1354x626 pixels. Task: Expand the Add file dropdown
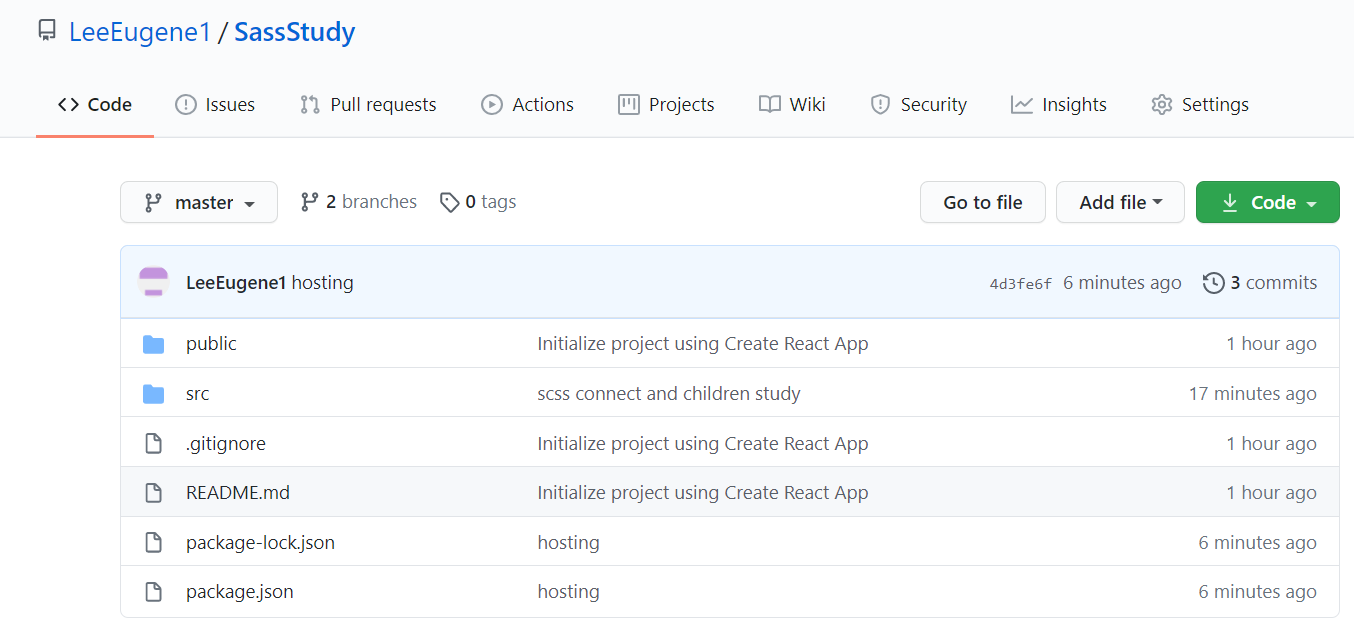click(x=1120, y=202)
